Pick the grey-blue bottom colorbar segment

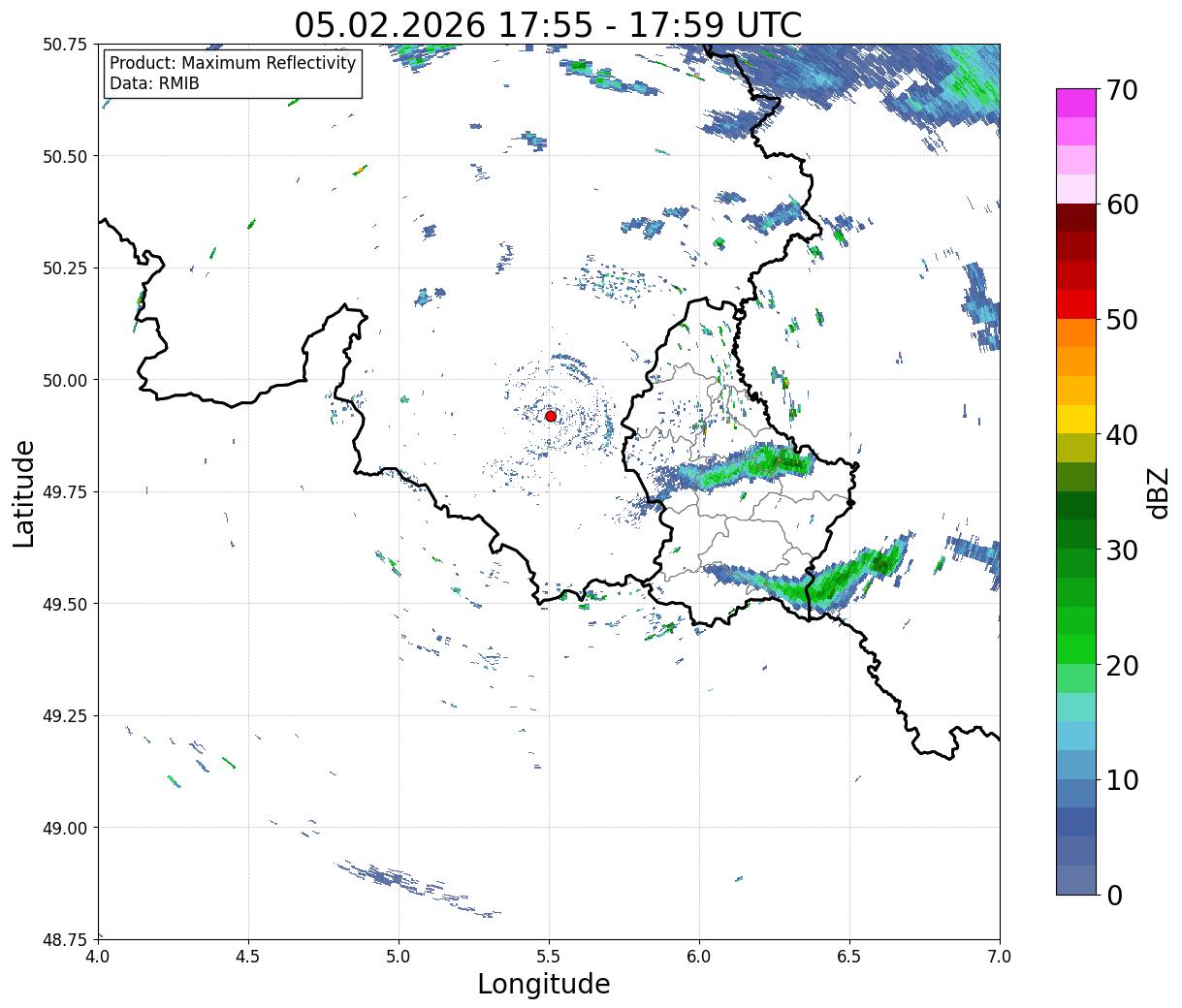[1076, 879]
